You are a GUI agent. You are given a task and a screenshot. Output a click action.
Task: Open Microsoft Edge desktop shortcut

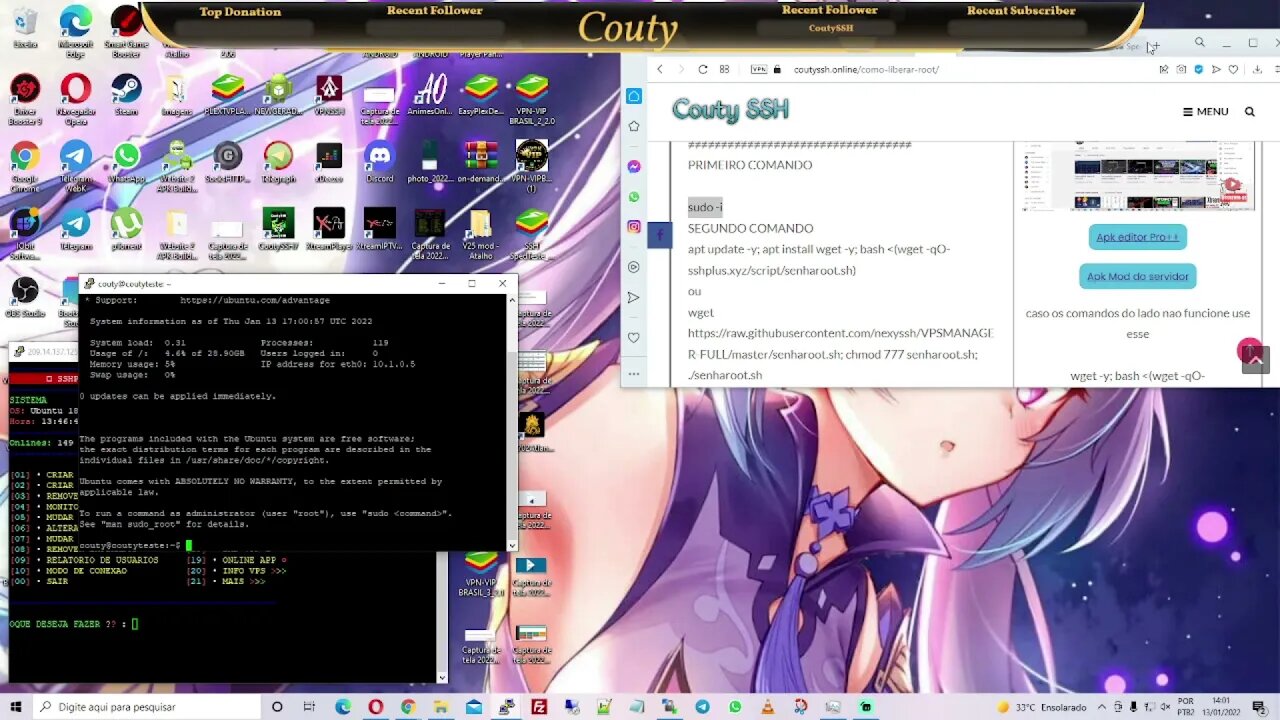tap(75, 27)
